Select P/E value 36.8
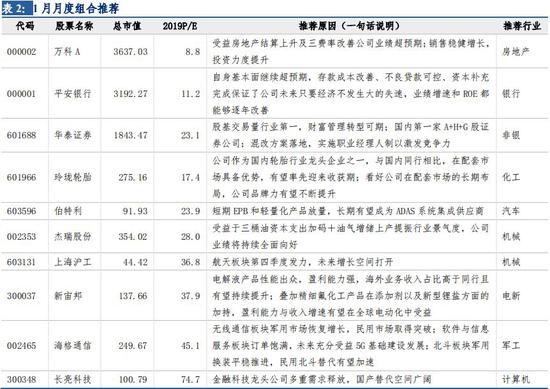This screenshot has width=550, height=389. (x=191, y=262)
